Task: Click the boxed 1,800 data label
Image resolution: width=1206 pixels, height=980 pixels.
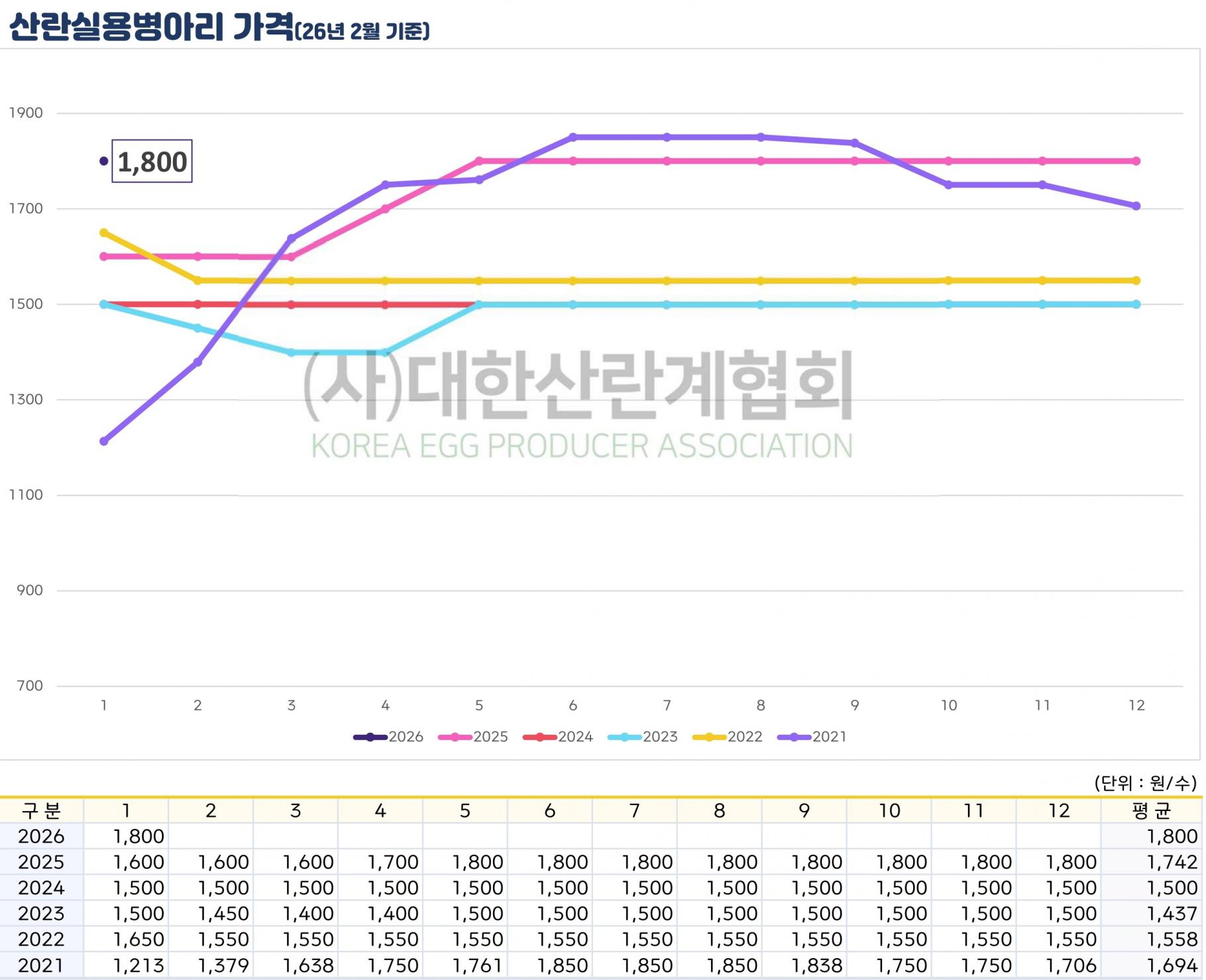Action: pyautogui.click(x=152, y=162)
